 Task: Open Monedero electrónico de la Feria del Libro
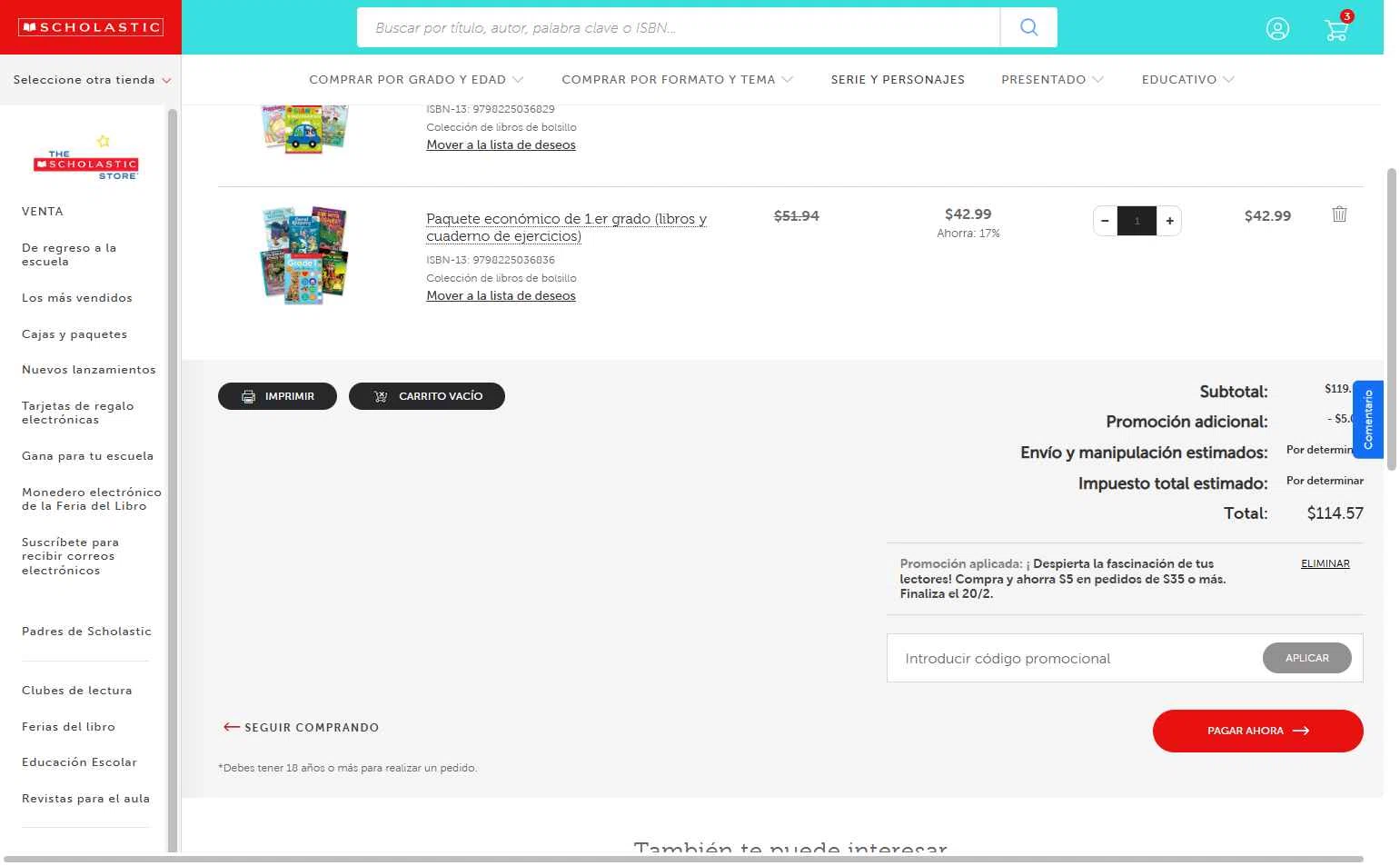(92, 499)
